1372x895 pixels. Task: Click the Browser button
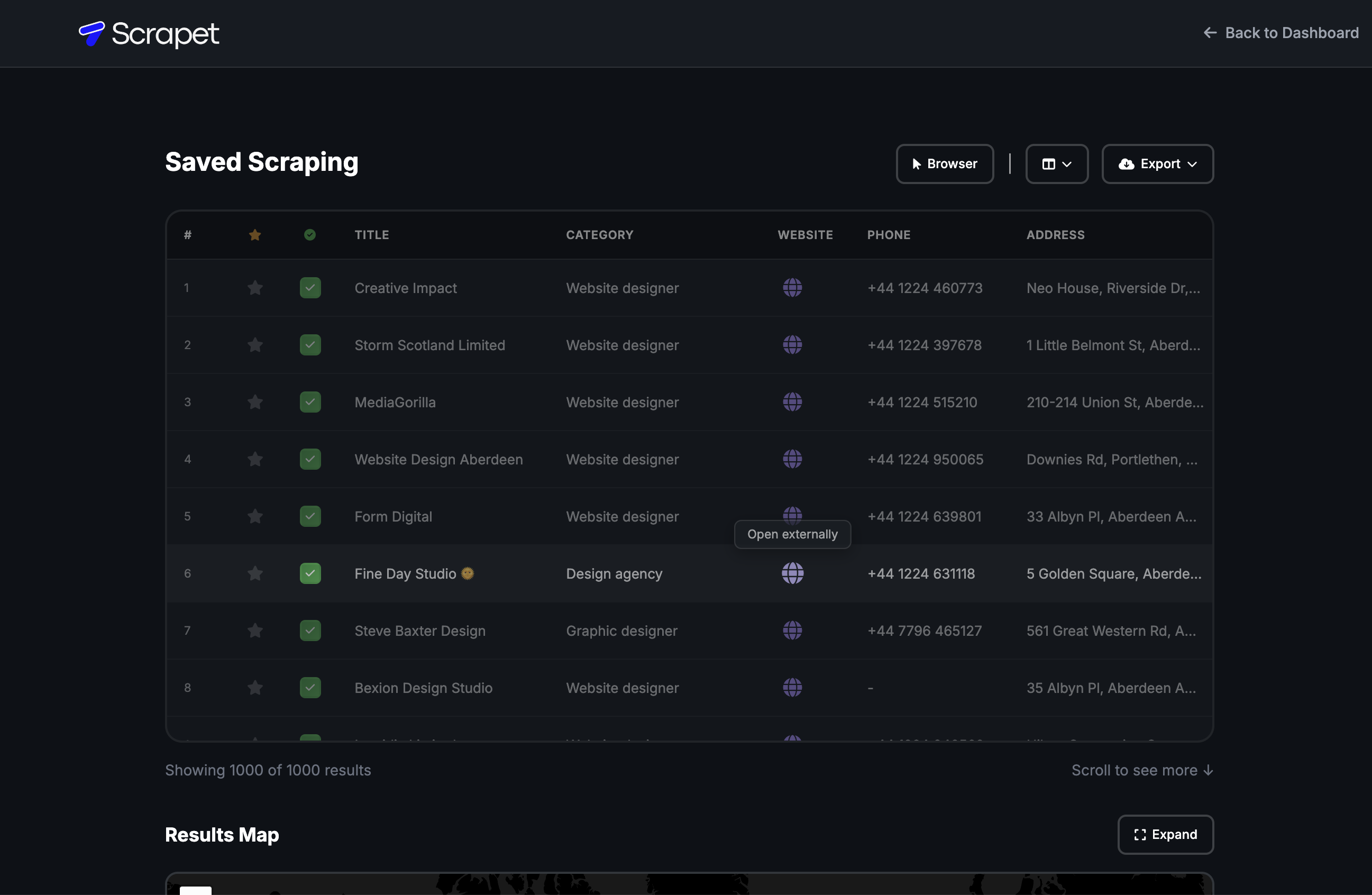944,164
